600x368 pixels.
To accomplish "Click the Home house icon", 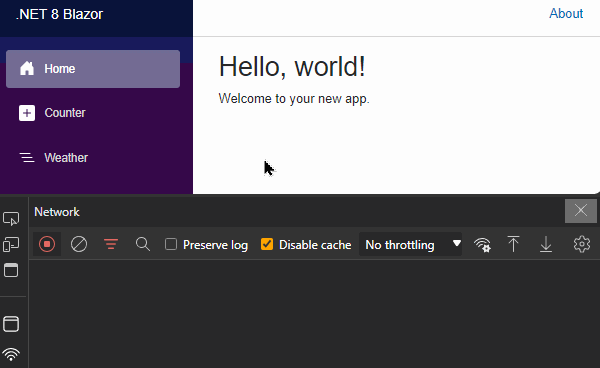I will 27,68.
